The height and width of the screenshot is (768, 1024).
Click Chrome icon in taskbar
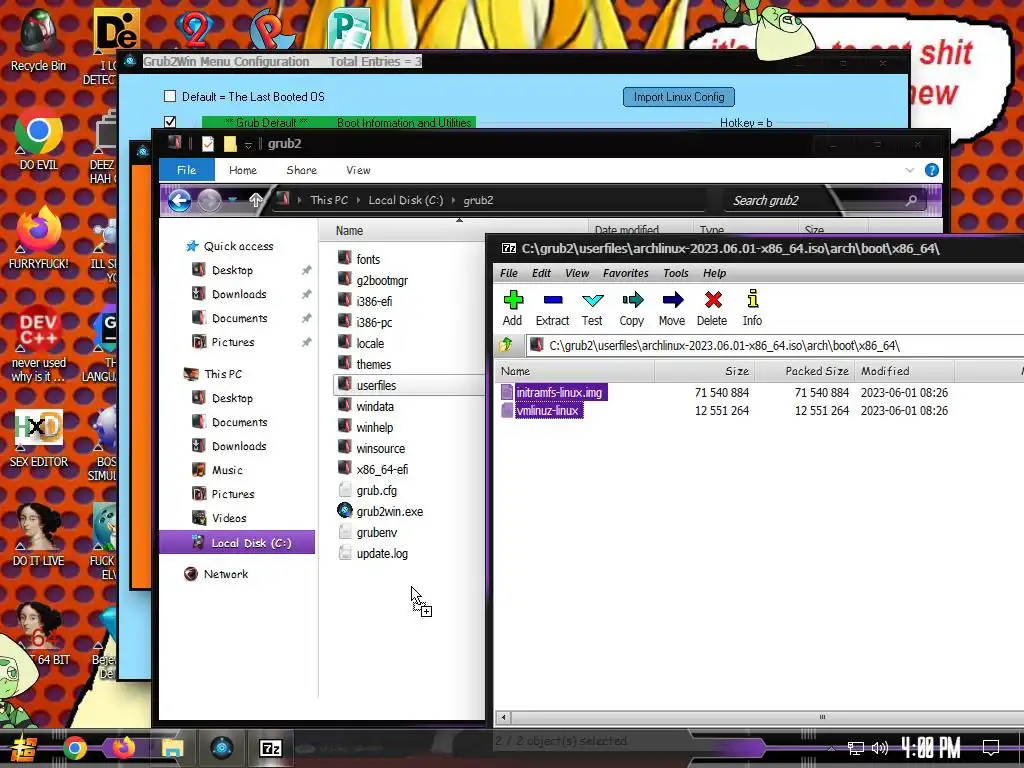(75, 748)
